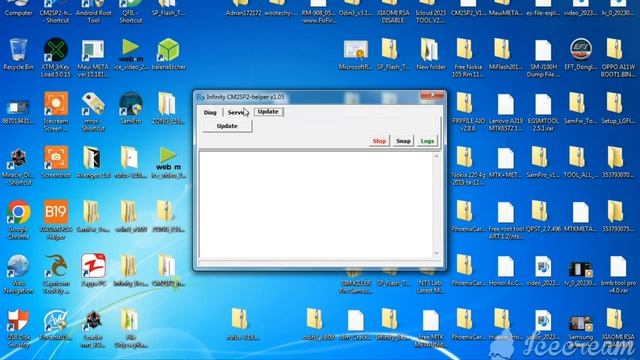Image resolution: width=640 pixels, height=360 pixels.
Task: Select the Android Root Tool shortcut
Action: [93, 11]
